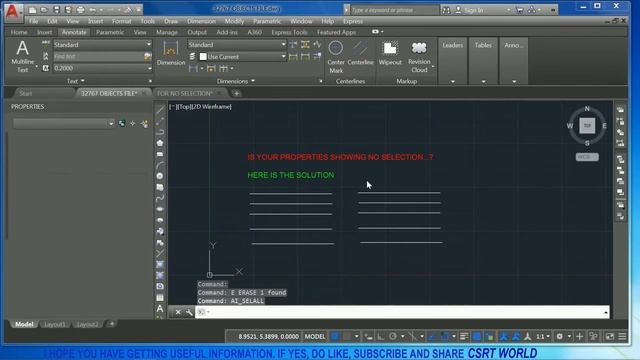
Task: Open the Format menu
Action: pos(121,21)
